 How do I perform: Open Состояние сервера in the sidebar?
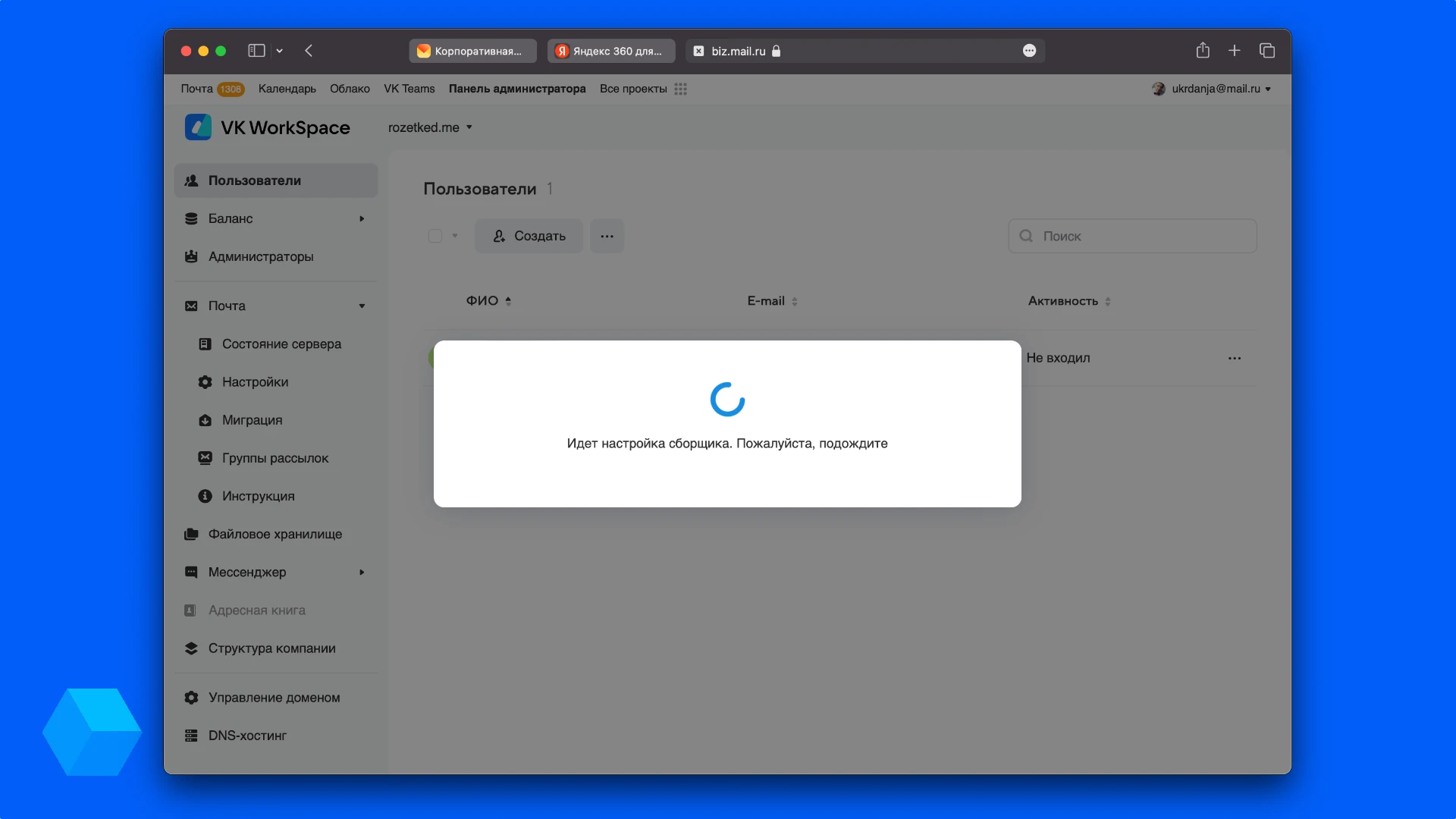point(282,344)
